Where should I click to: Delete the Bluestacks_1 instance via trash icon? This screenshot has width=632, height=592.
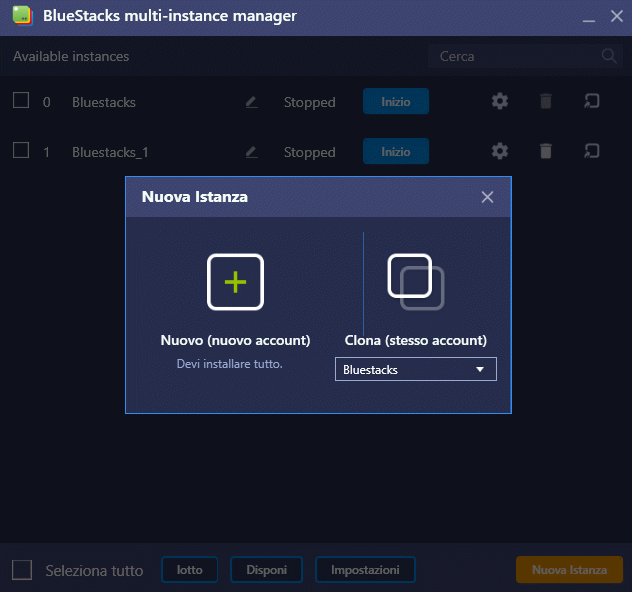tap(546, 151)
